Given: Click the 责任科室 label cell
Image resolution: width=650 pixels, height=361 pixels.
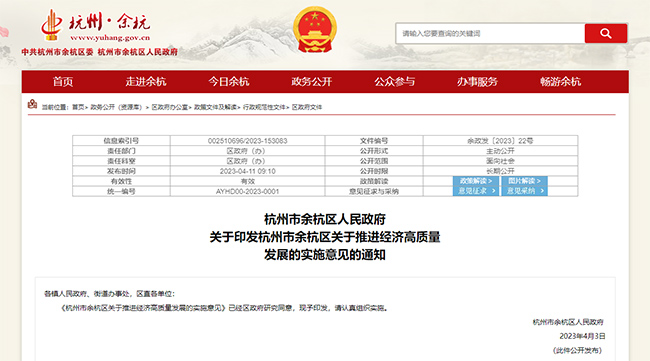Looking at the screenshot, I should pyautogui.click(x=121, y=161).
